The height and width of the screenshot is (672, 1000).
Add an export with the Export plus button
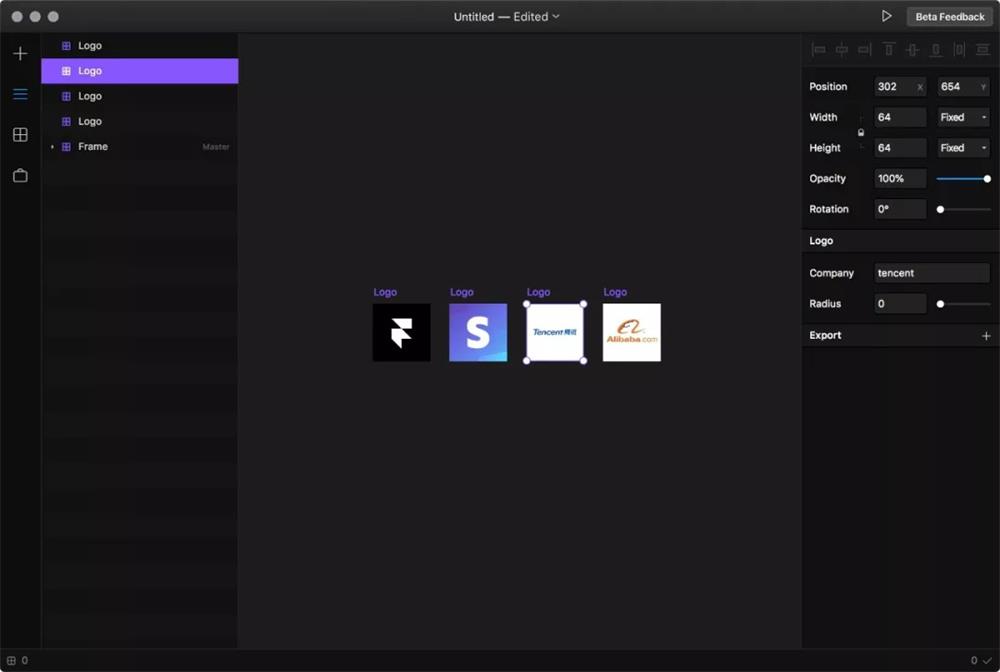(986, 336)
